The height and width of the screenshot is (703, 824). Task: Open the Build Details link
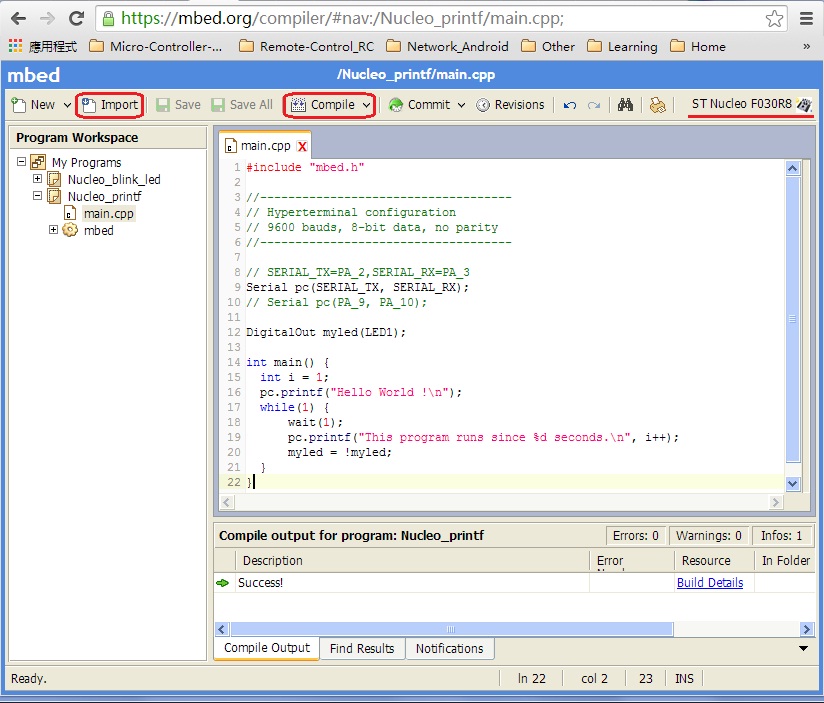point(710,583)
